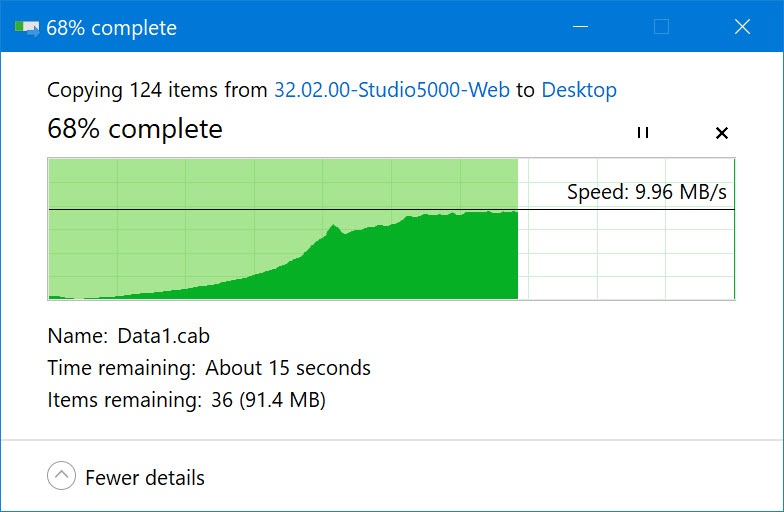Click the copy dialog icon in title bar
The height and width of the screenshot is (512, 784).
click(x=26, y=28)
